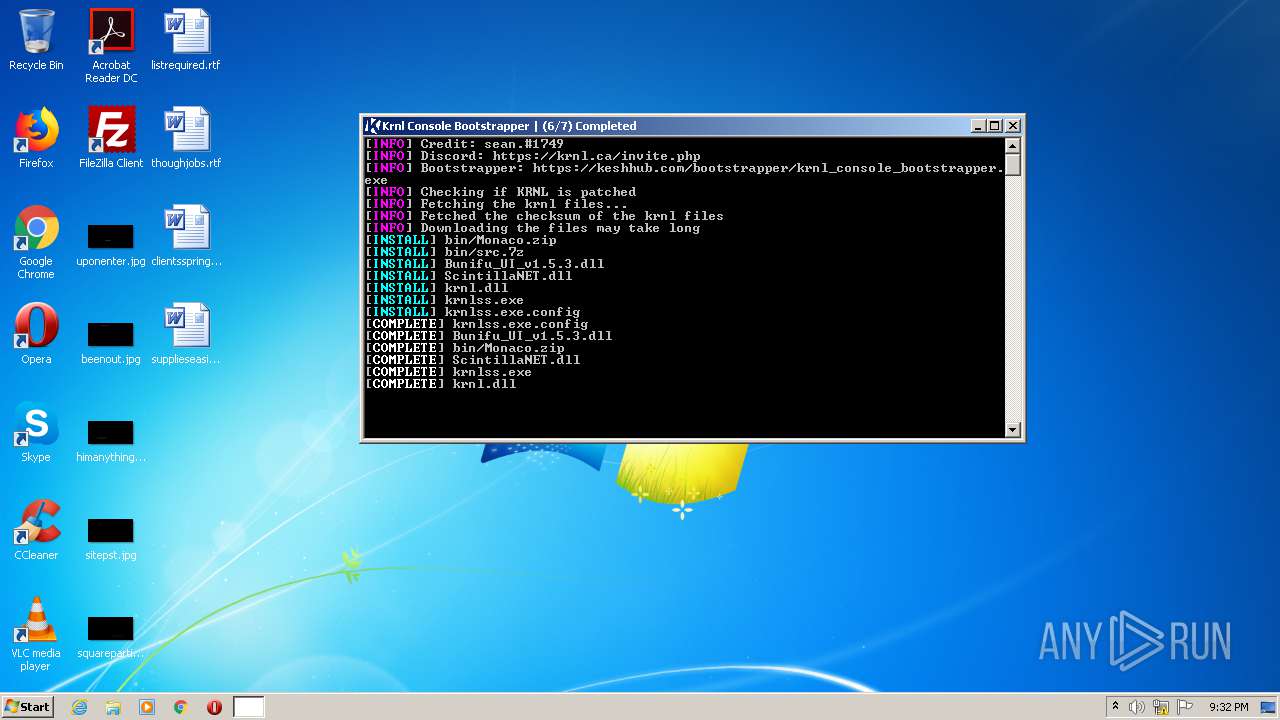Click Show desktop button at taskbar end

[x=1268, y=707]
